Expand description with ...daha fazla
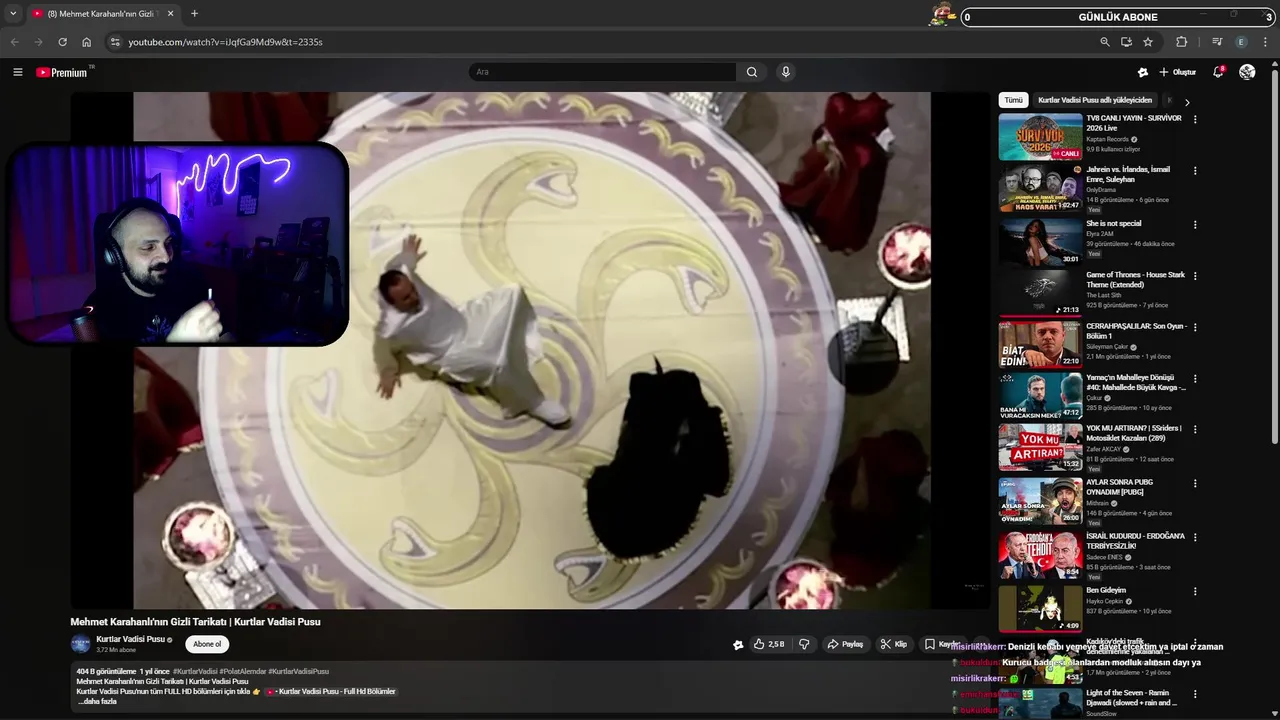Screen dimensions: 1280x720 coord(97,701)
